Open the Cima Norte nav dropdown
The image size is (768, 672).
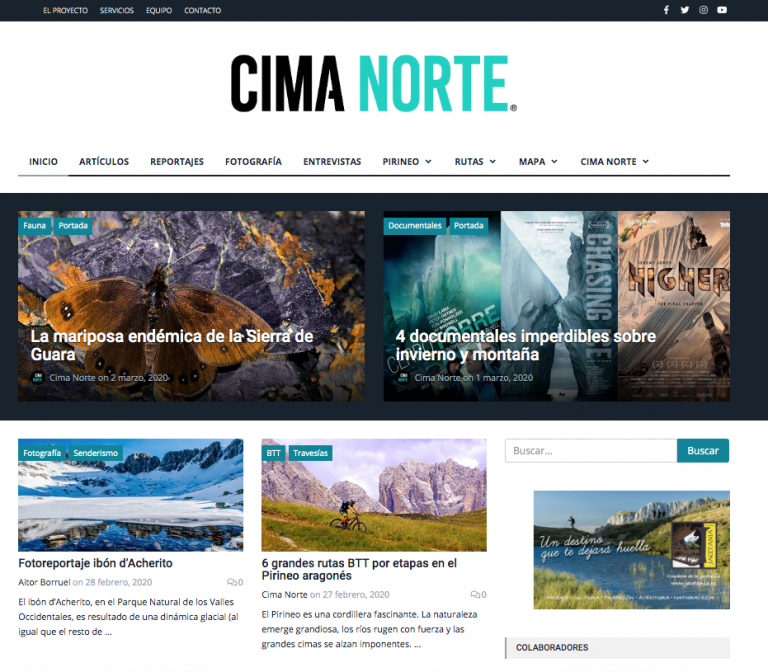[x=614, y=161]
